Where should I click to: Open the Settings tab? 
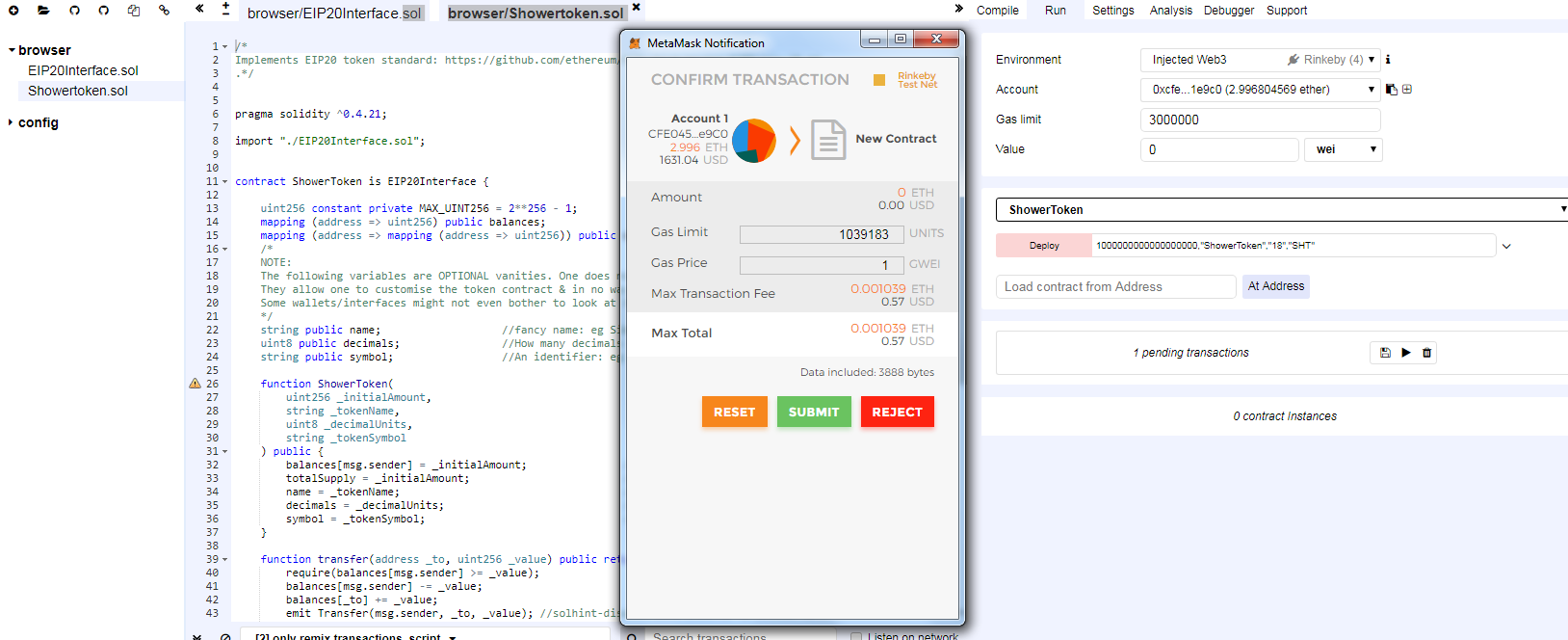coord(1113,11)
